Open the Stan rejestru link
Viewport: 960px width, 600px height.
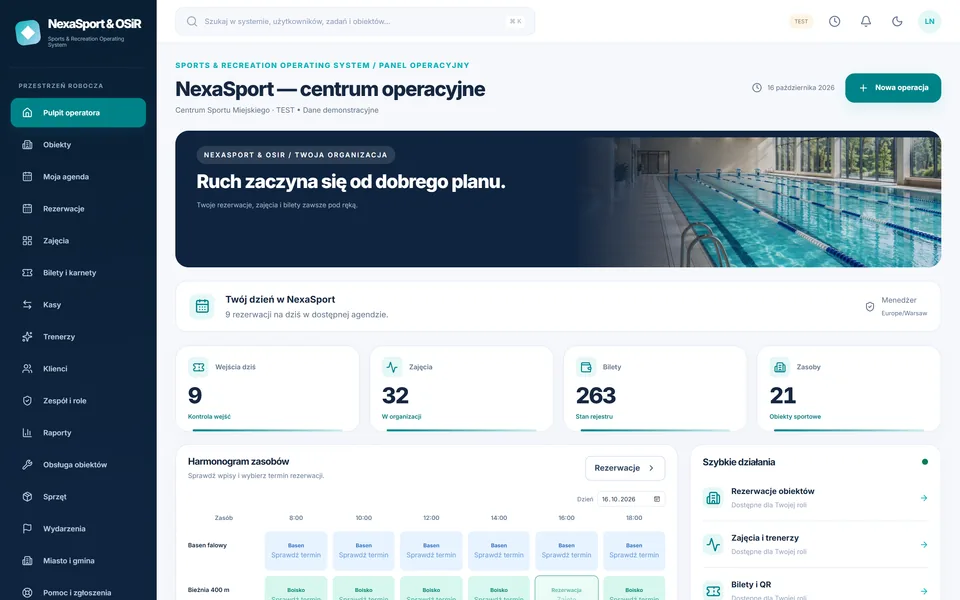pyautogui.click(x=594, y=416)
